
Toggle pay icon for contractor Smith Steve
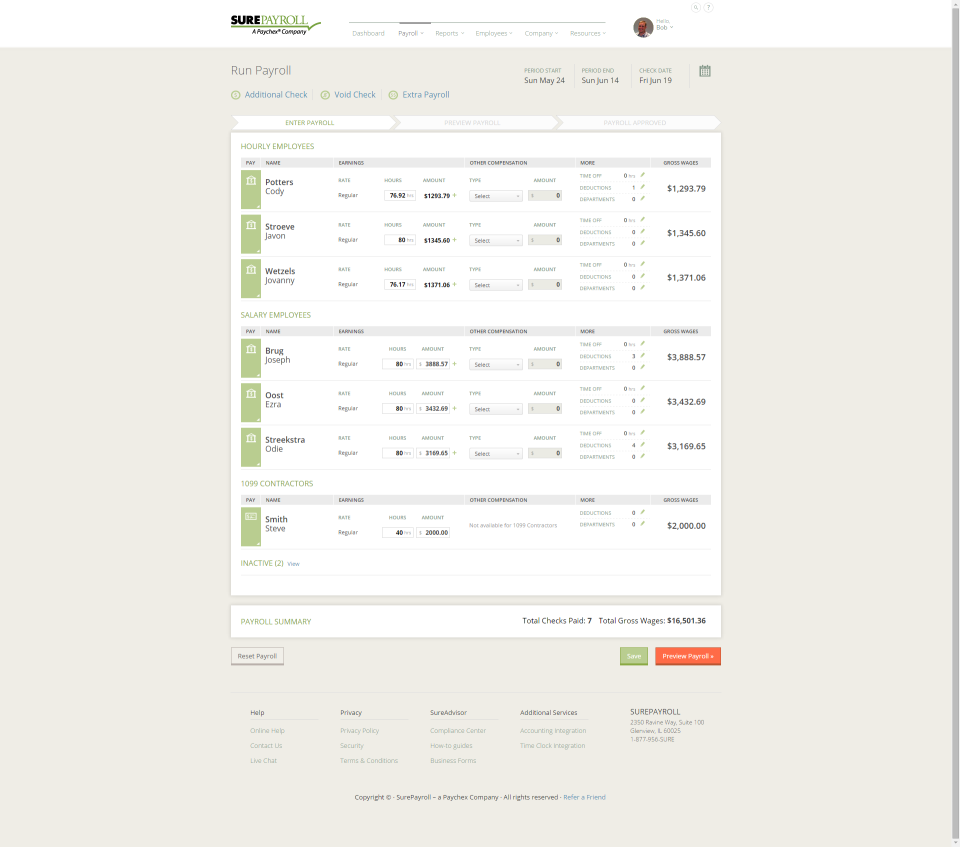pyautogui.click(x=251, y=527)
